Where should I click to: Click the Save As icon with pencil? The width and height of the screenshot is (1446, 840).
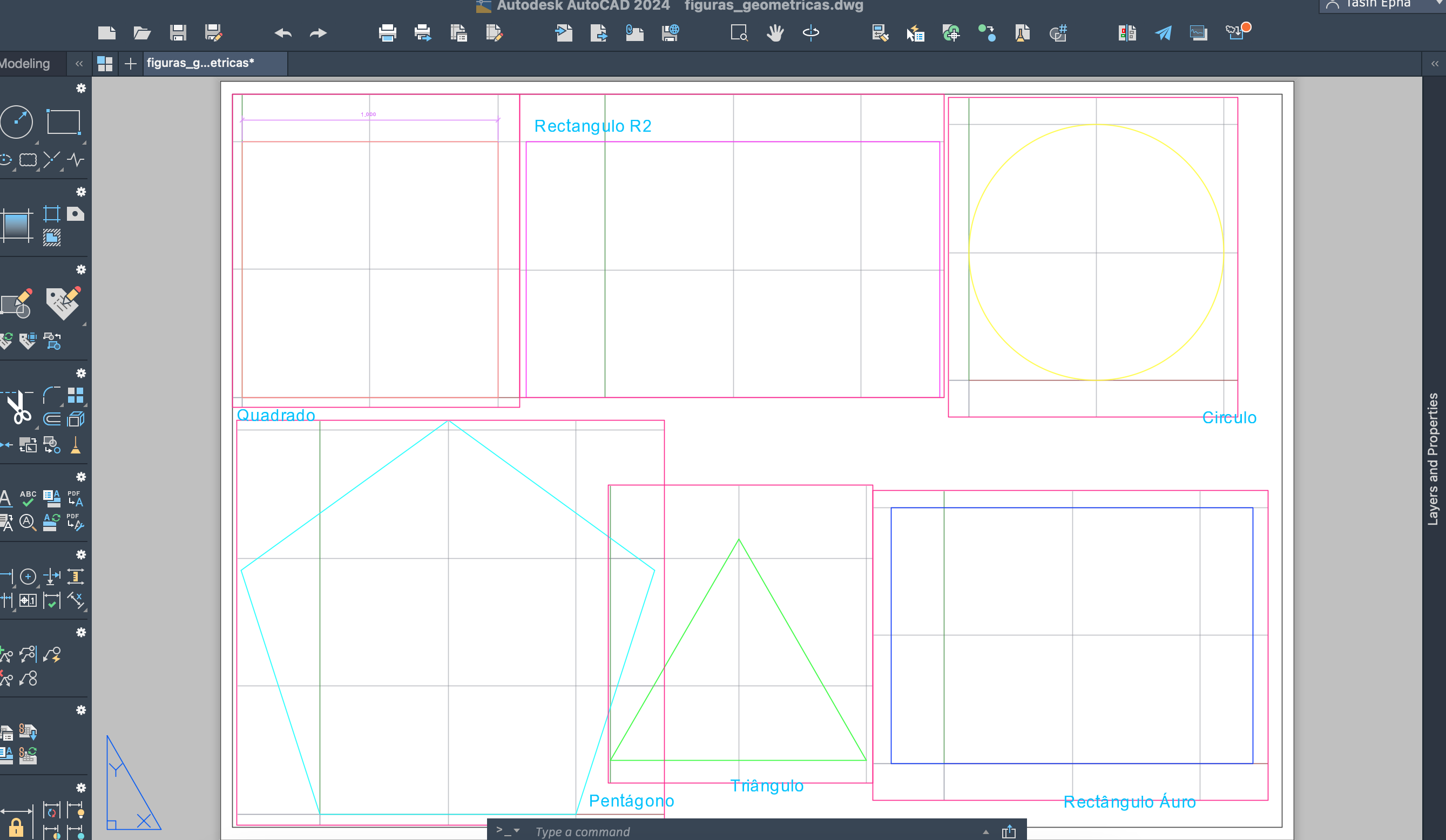click(213, 33)
